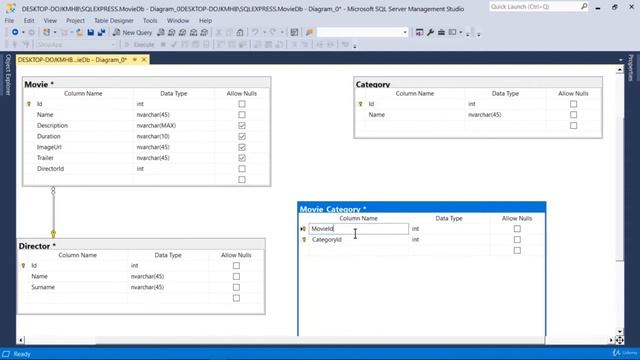The image size is (640, 360).
Task: Click the Find in Files icon
Action: point(309,32)
